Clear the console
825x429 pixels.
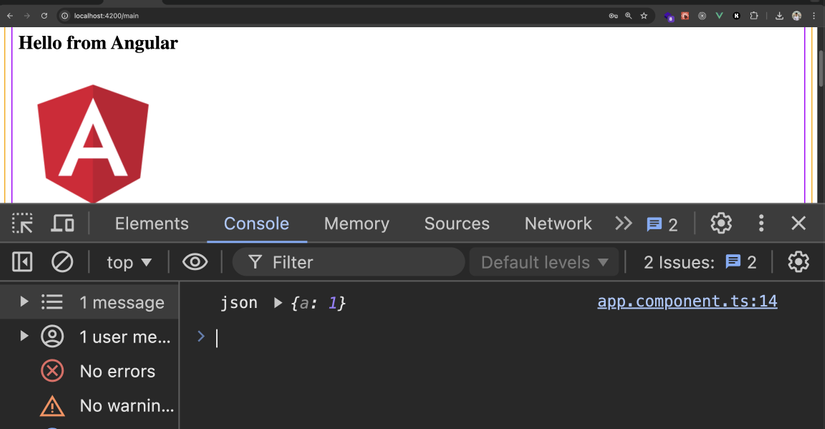pyautogui.click(x=62, y=262)
